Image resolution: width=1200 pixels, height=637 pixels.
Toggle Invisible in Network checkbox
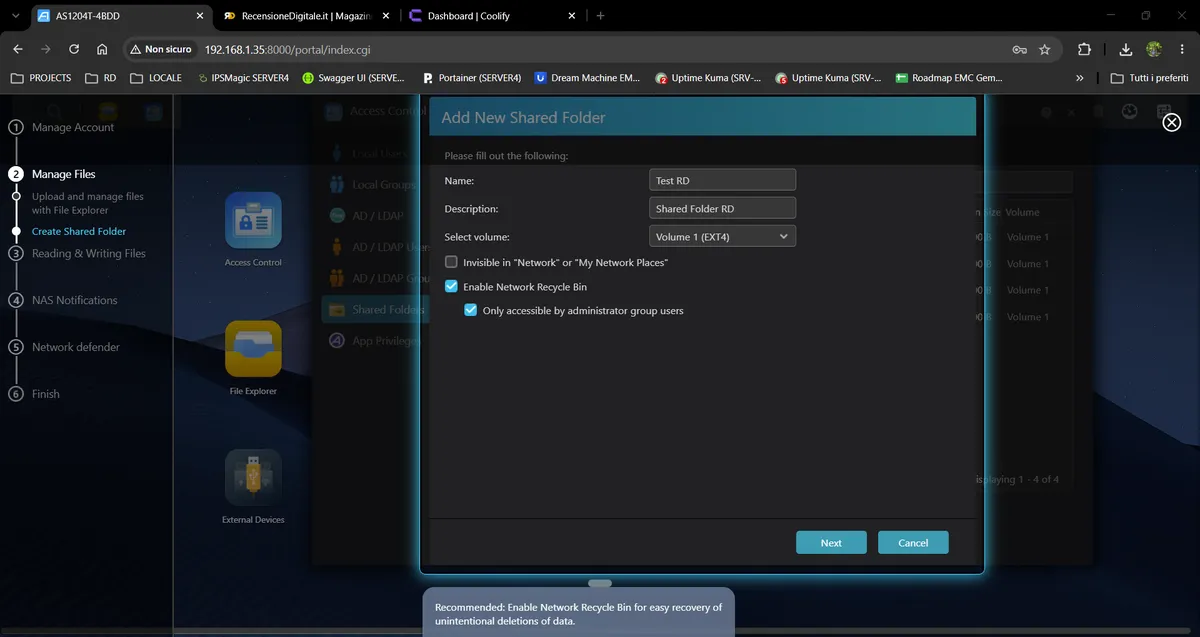pyautogui.click(x=452, y=262)
